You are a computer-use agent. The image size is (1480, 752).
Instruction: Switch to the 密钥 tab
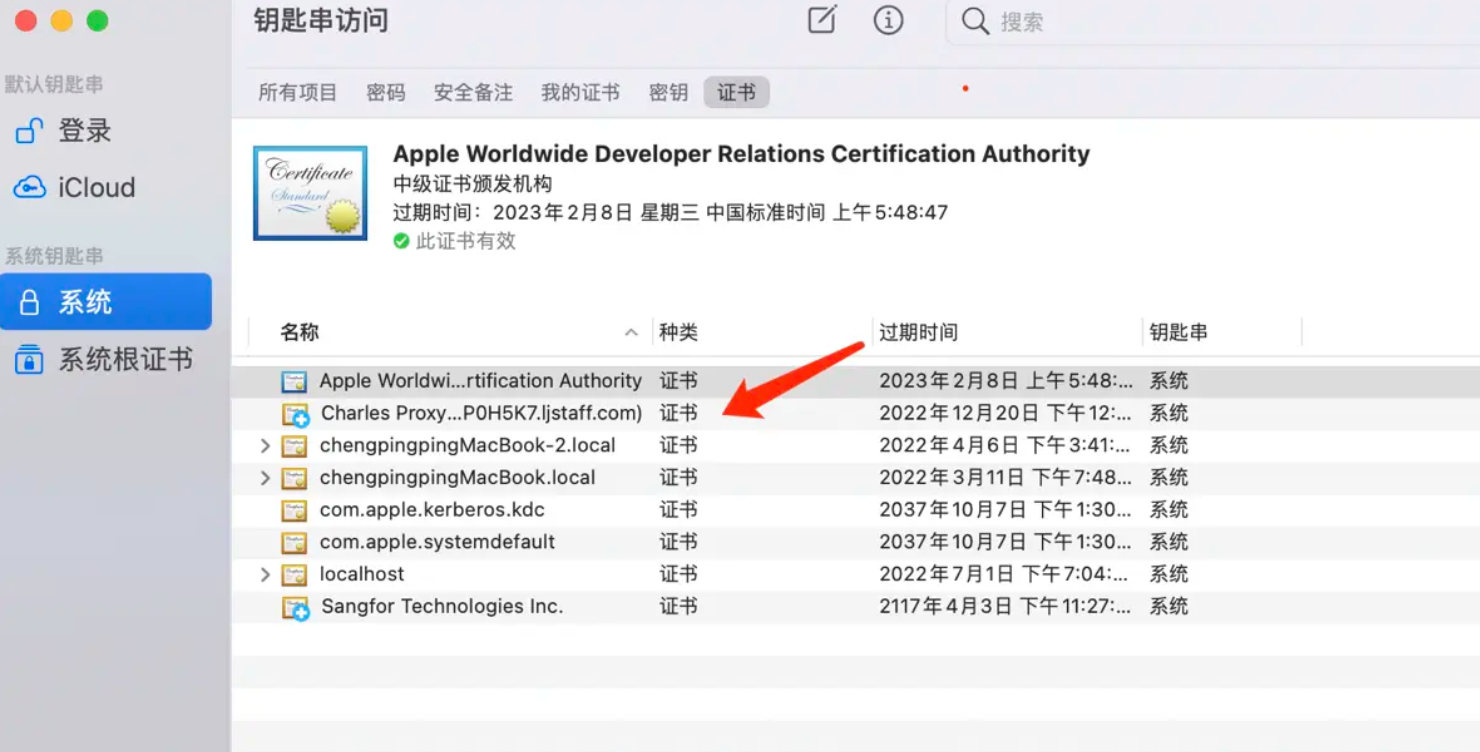click(668, 93)
